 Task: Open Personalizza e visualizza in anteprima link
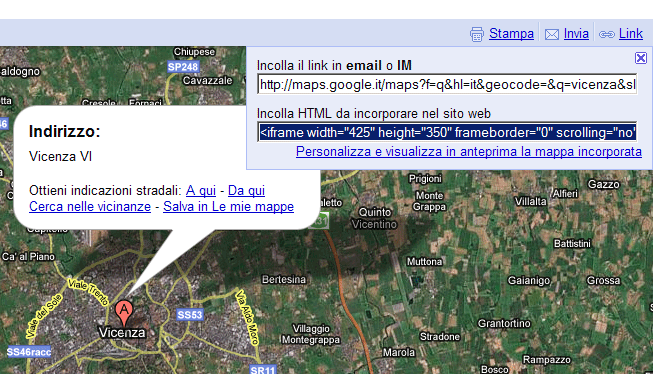click(x=469, y=152)
